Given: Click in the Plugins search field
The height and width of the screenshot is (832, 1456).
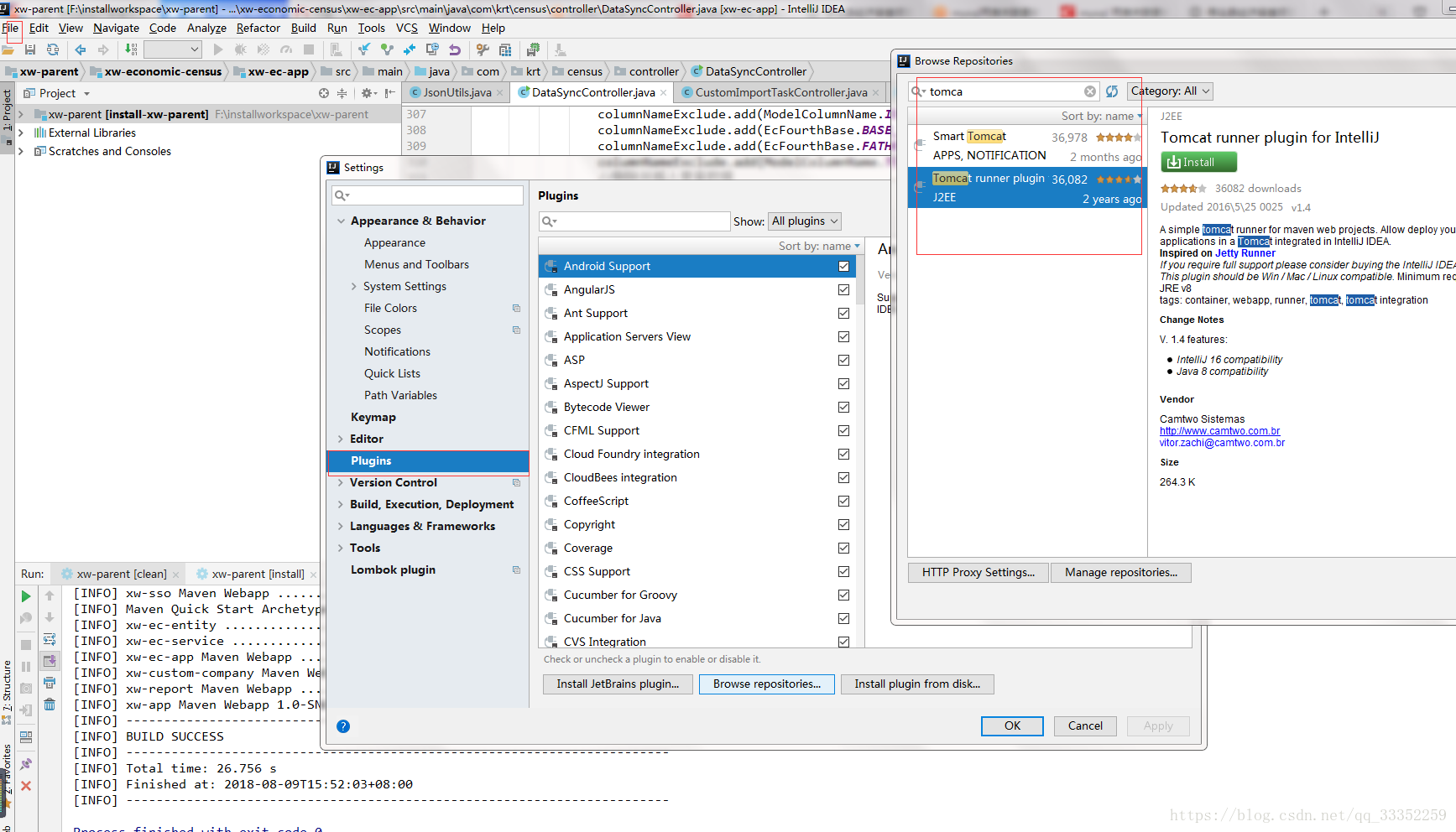Looking at the screenshot, I should click(634, 221).
